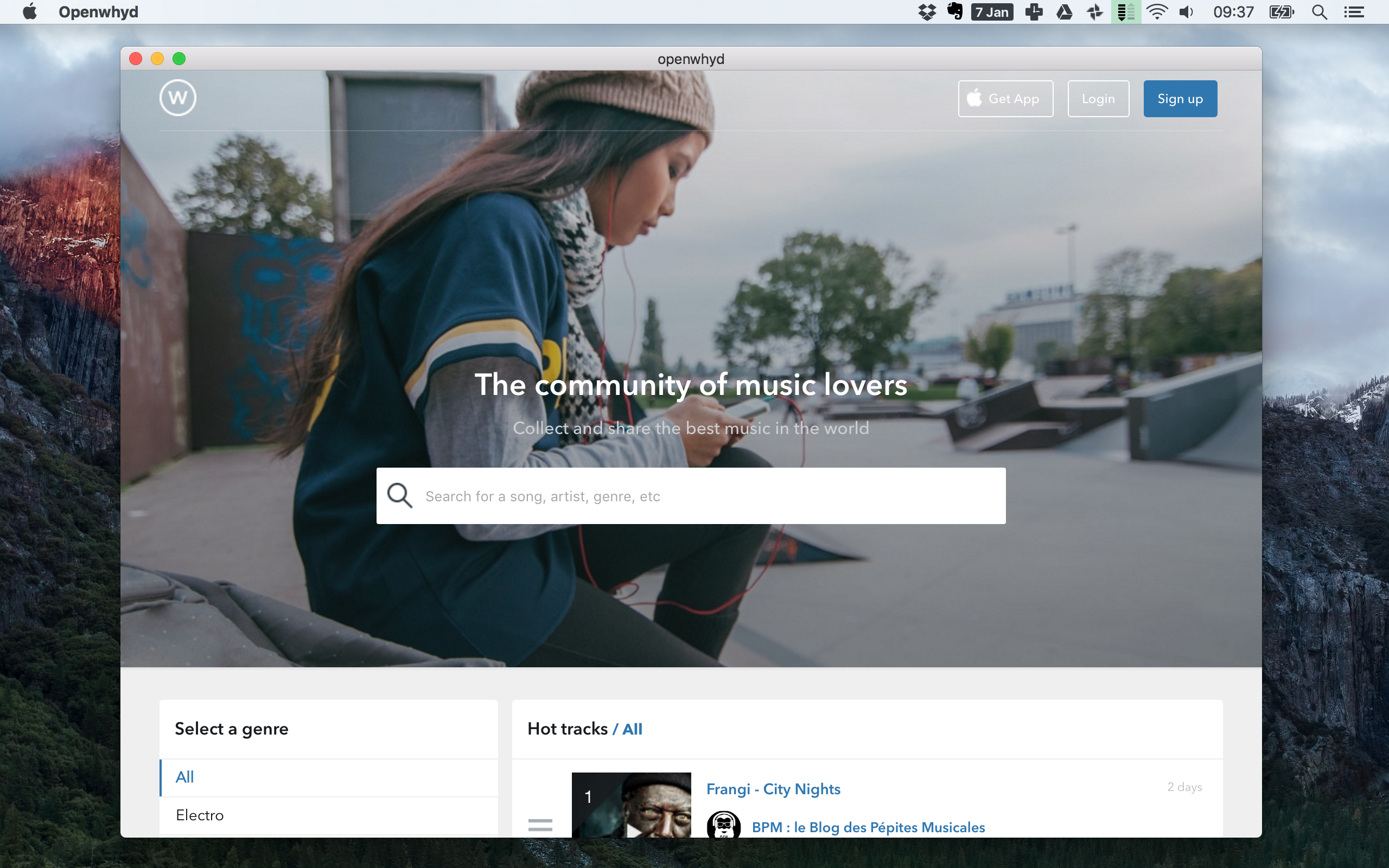
Task: Click the volume speaker menu bar icon
Action: pyautogui.click(x=1186, y=12)
